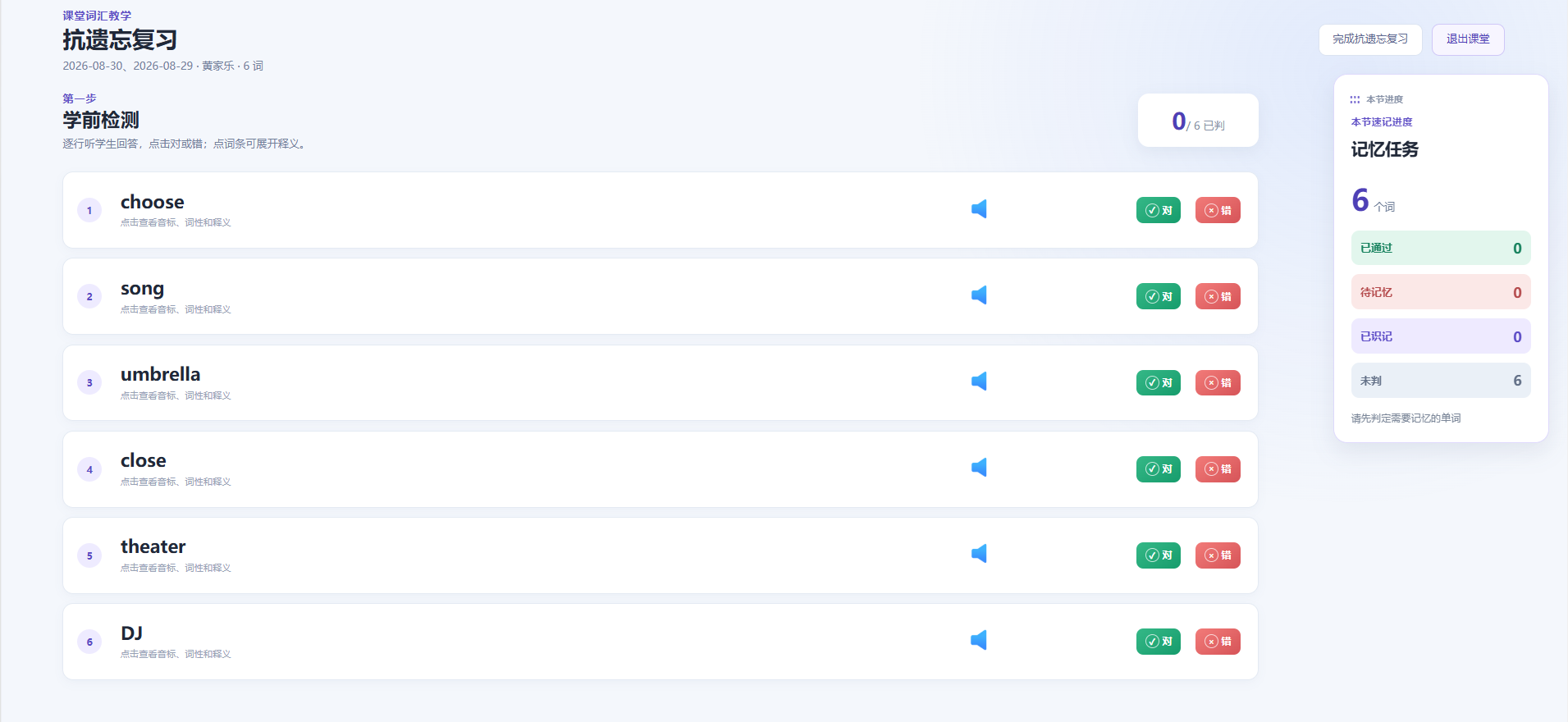Mark theater as correct (对)
The height and width of the screenshot is (722, 1568).
point(1159,555)
